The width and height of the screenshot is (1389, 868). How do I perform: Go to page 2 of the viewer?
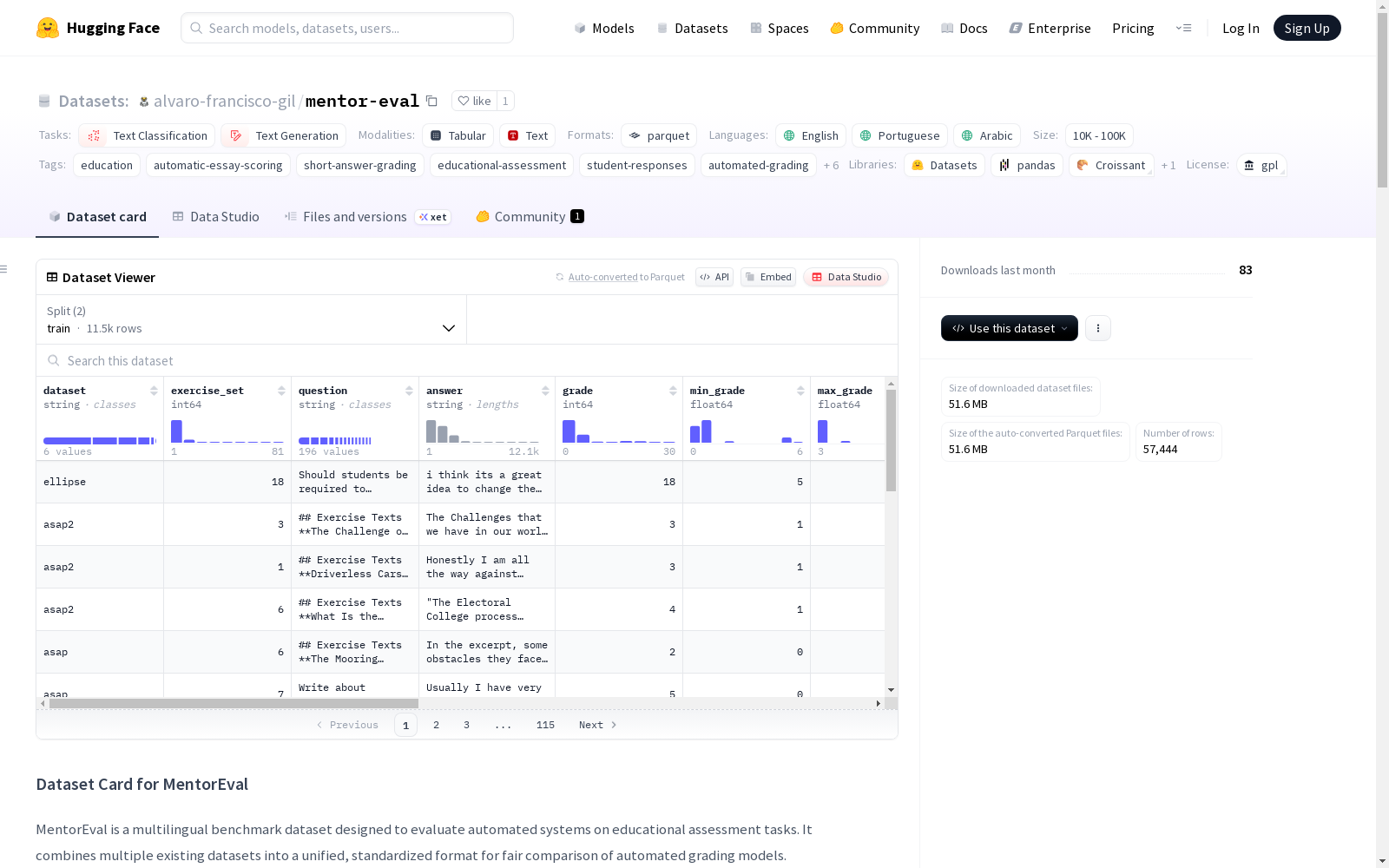tap(436, 725)
